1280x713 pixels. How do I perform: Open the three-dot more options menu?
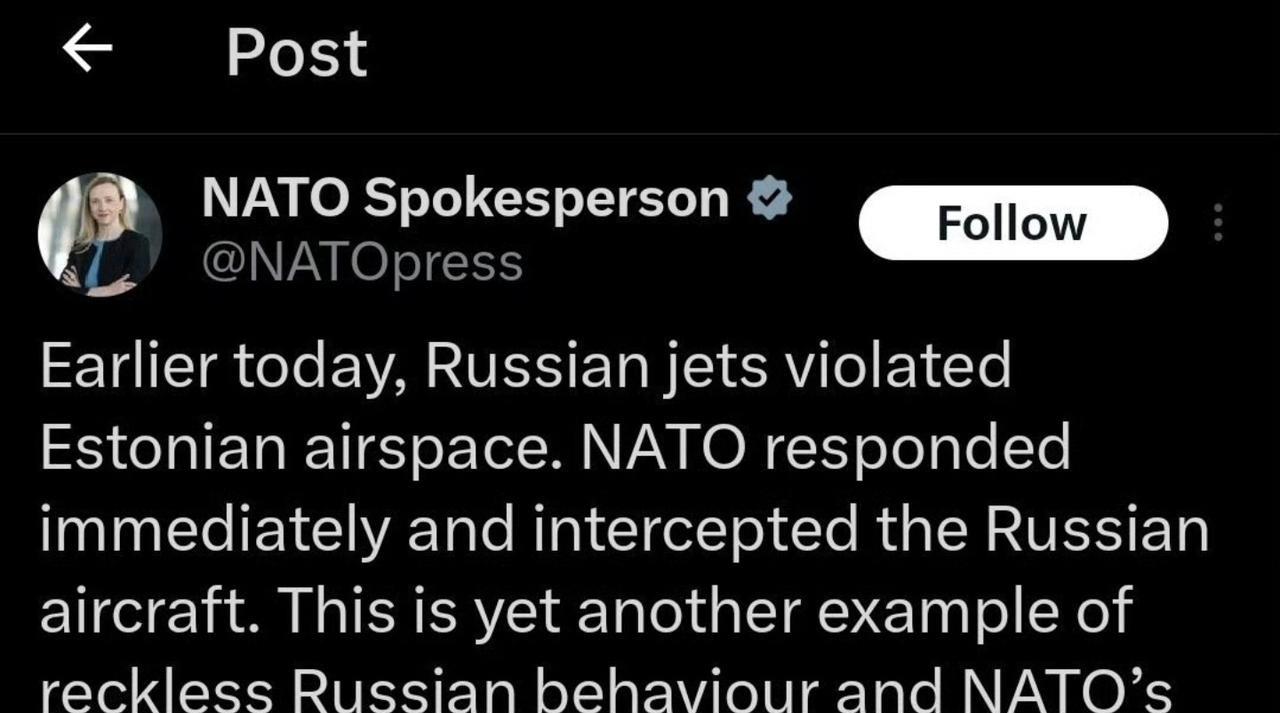[1217, 223]
